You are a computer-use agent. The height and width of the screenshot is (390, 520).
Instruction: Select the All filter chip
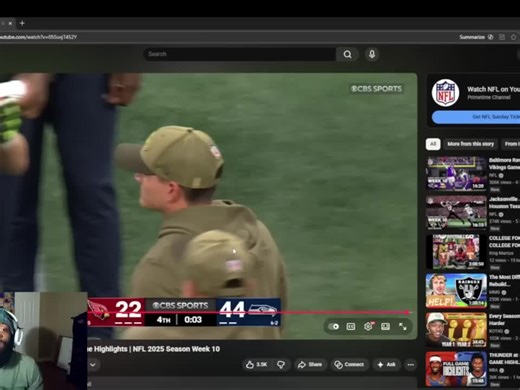click(433, 144)
